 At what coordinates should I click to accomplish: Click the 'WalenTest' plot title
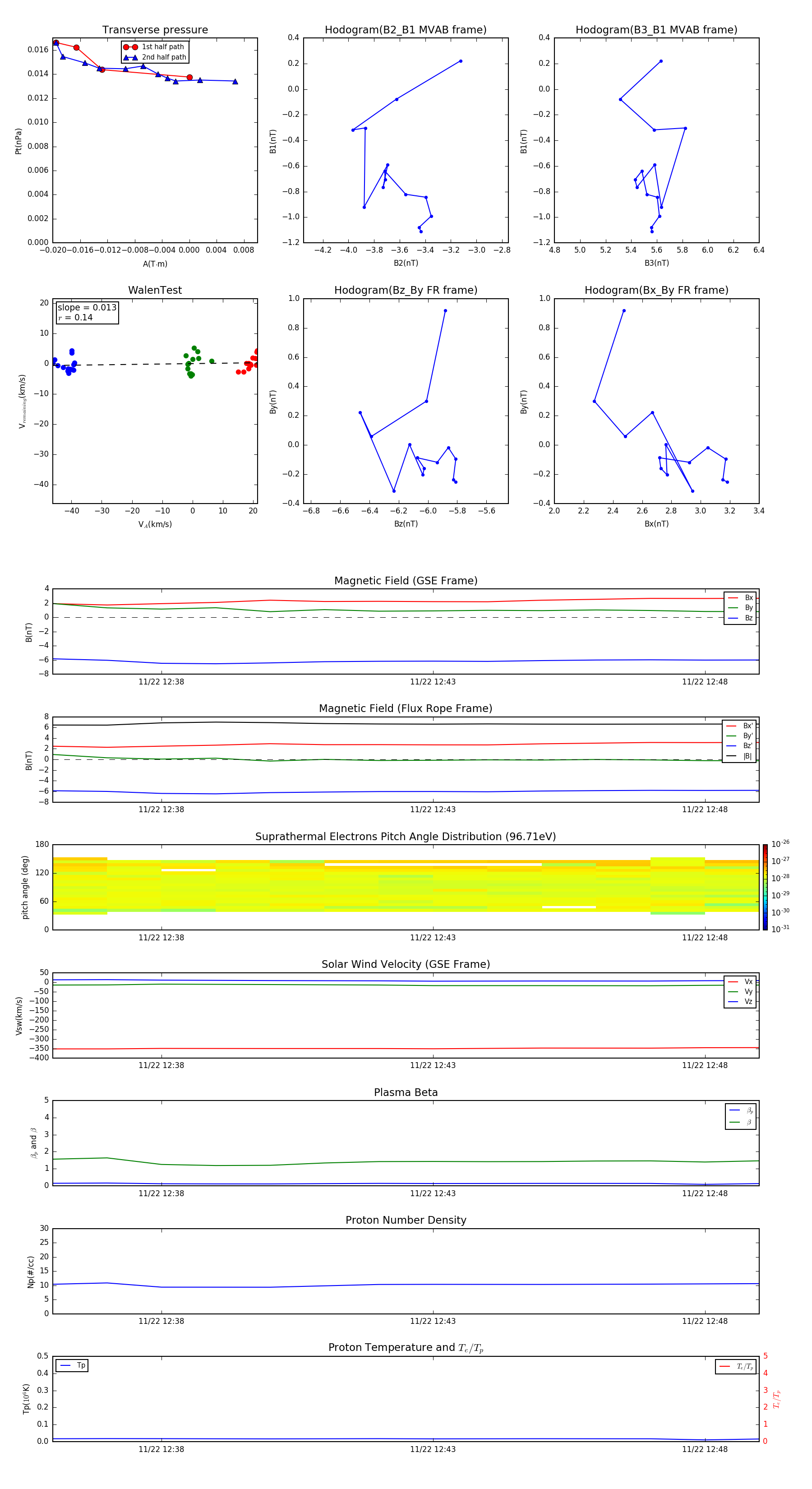155,290
